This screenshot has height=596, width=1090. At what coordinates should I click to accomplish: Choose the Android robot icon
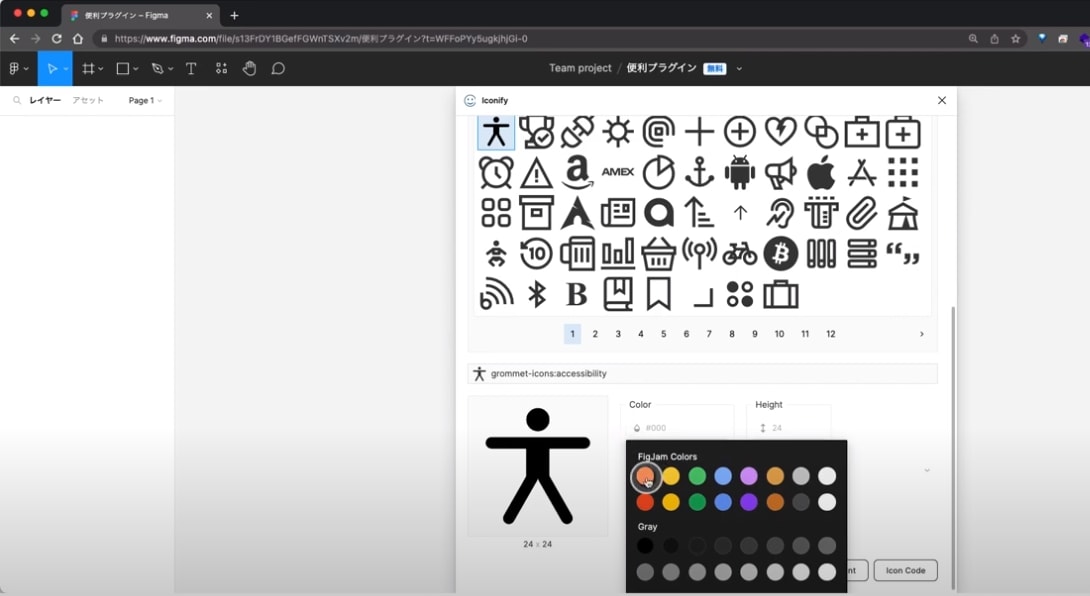click(x=740, y=172)
